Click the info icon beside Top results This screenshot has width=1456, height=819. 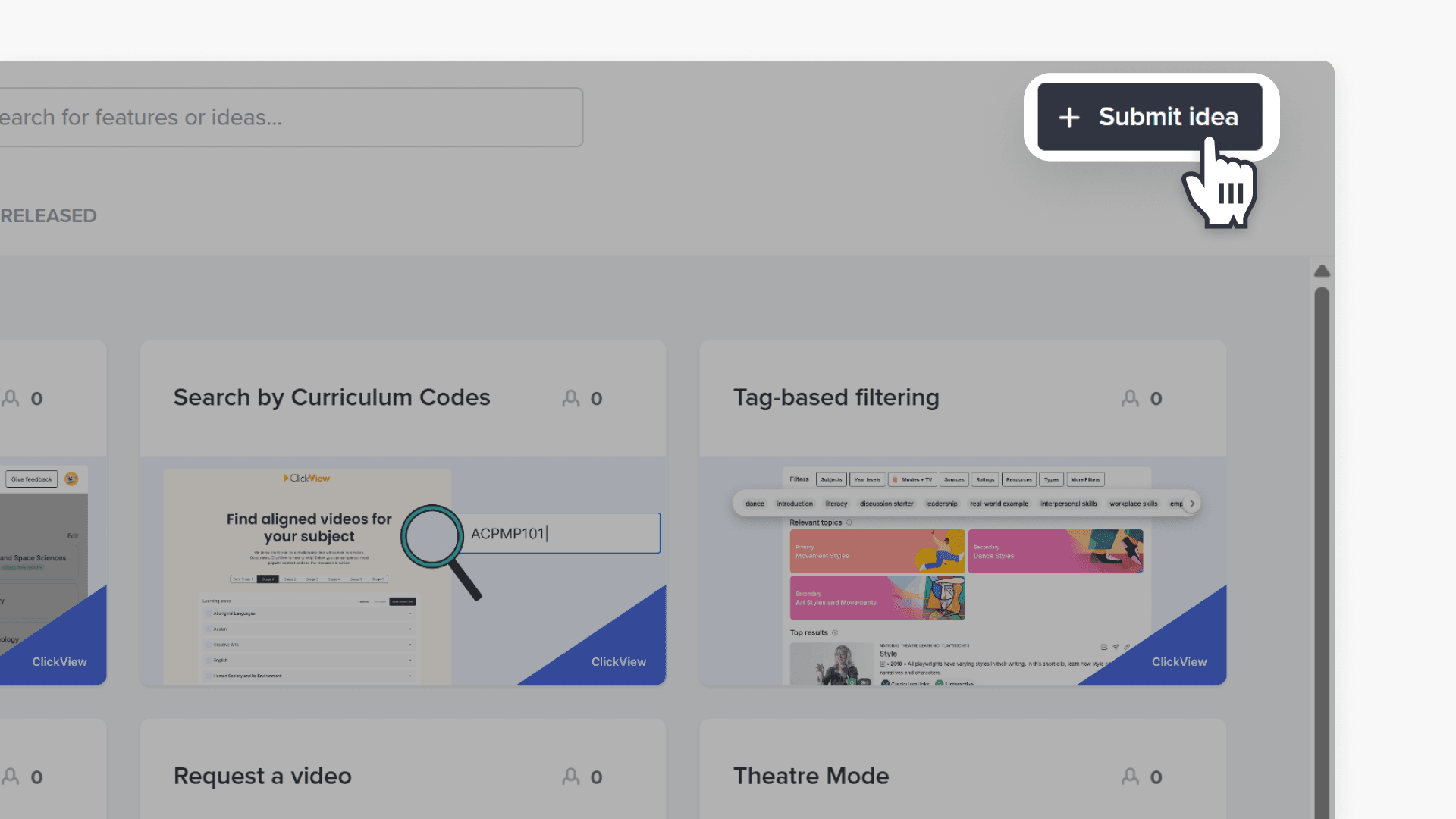(835, 632)
